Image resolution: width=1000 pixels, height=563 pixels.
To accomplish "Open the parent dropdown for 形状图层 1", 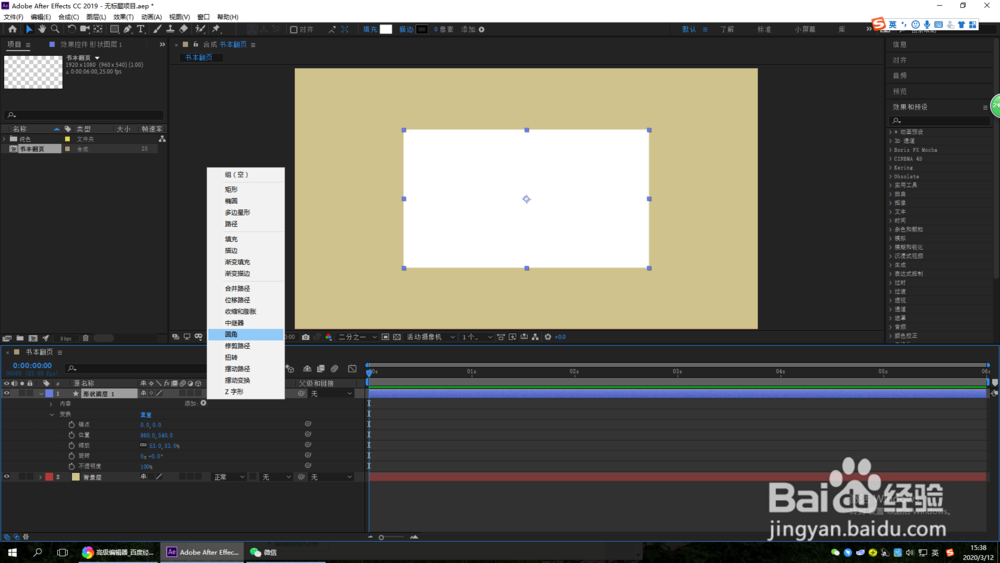I will click(x=331, y=394).
